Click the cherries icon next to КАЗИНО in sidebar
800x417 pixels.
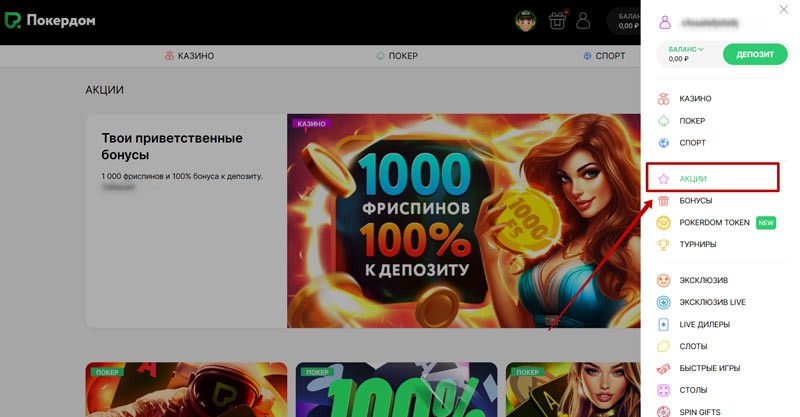pyautogui.click(x=663, y=99)
